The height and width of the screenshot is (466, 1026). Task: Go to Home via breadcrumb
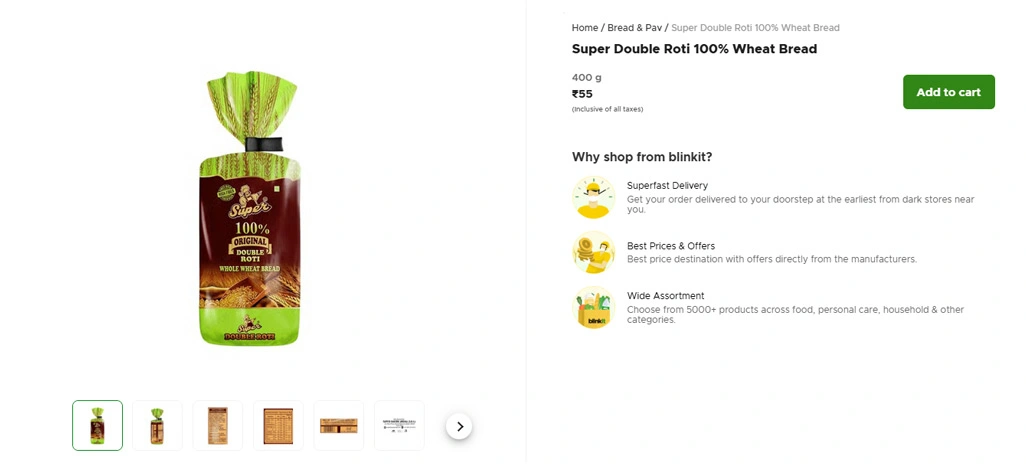coord(585,28)
